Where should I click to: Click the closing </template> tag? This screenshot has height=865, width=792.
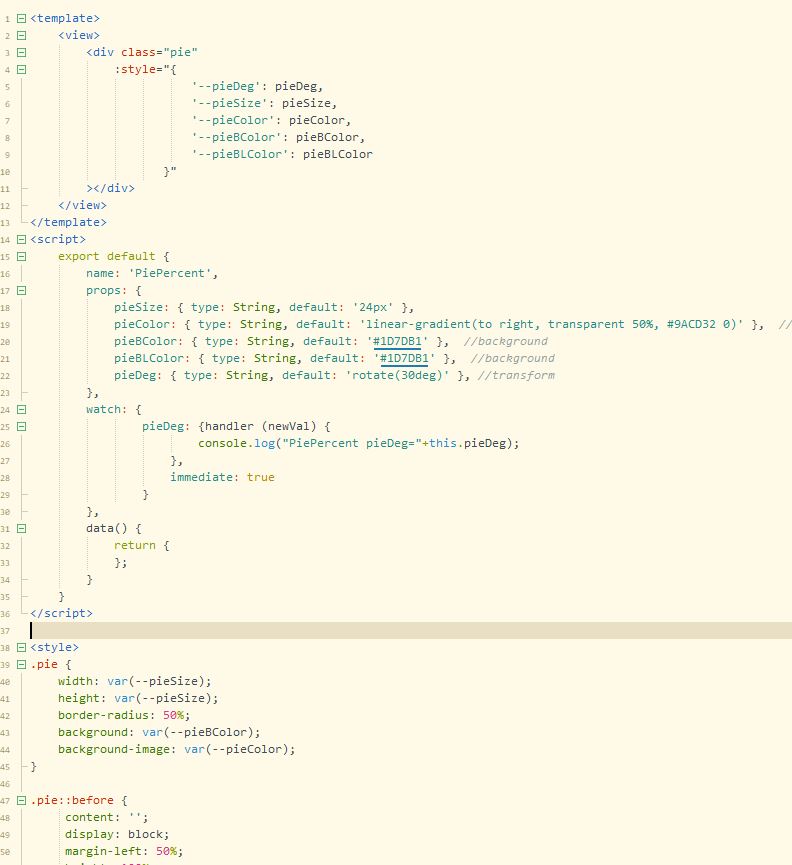(x=68, y=222)
